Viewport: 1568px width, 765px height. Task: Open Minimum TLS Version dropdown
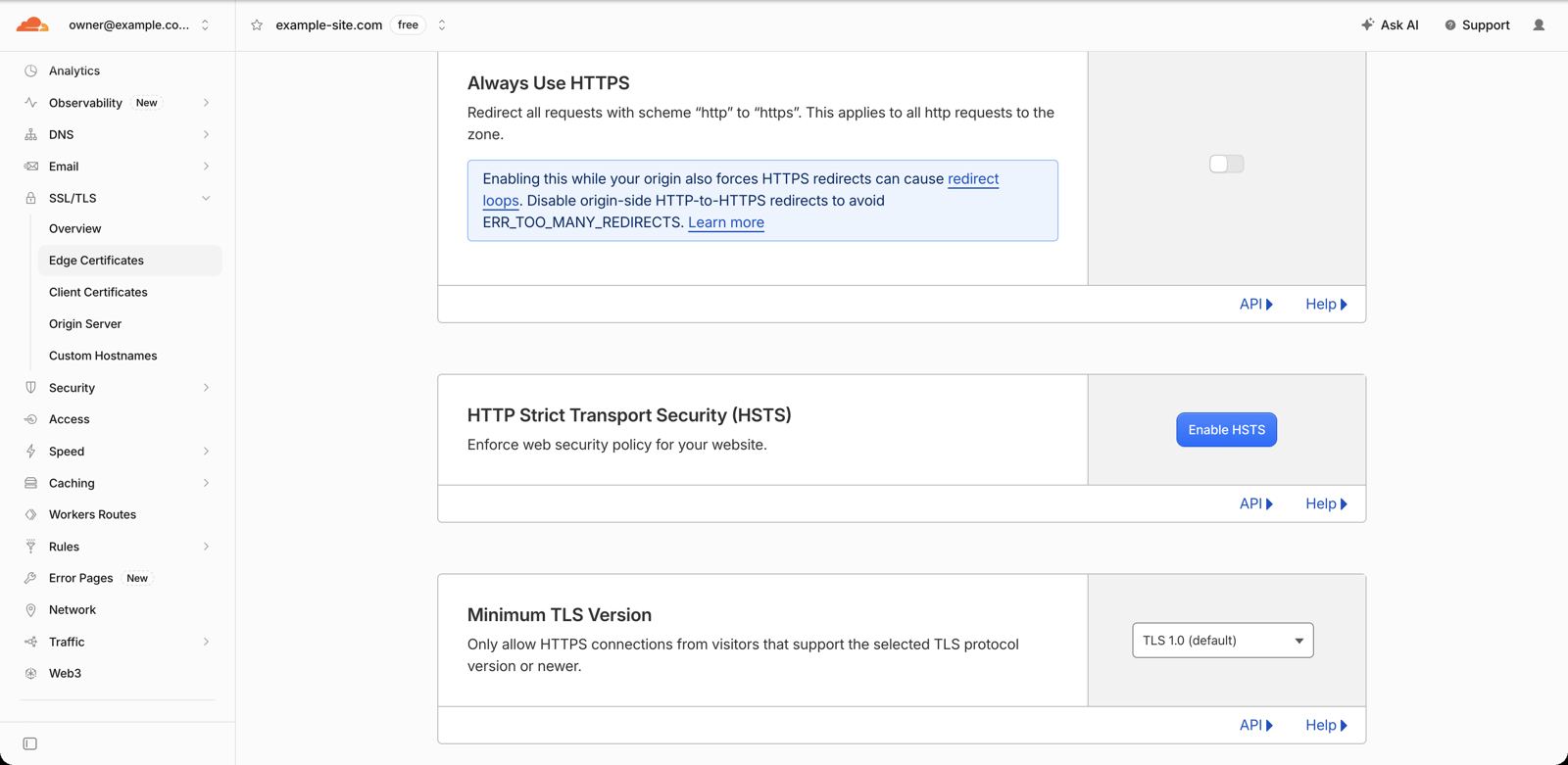click(x=1223, y=641)
